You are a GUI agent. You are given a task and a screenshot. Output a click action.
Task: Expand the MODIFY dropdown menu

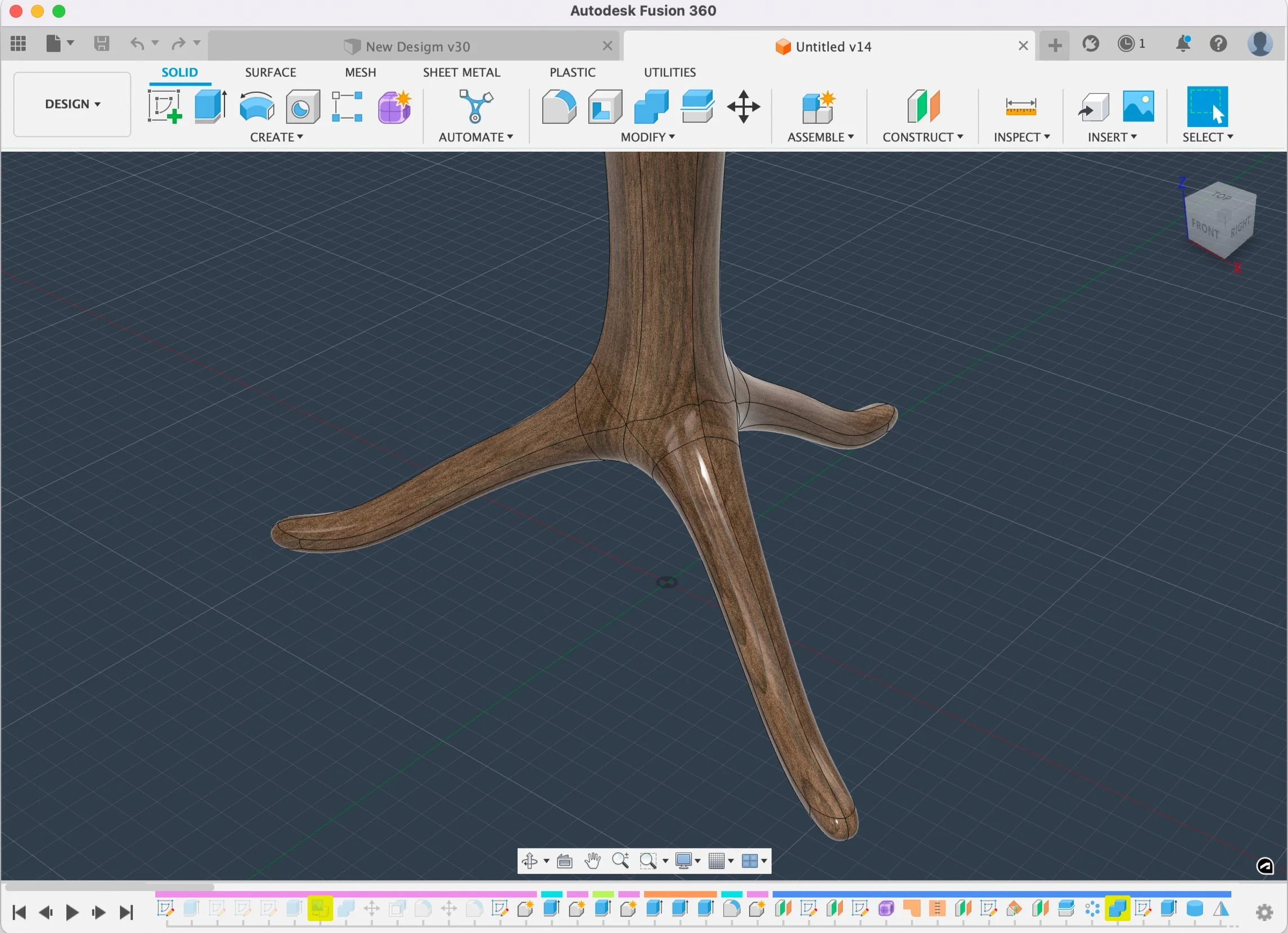tap(647, 137)
